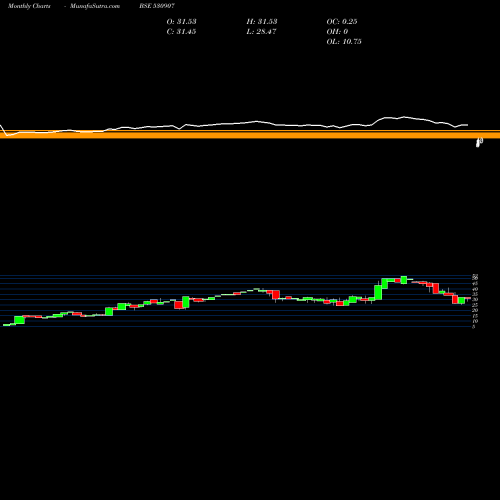Click the 35 price axis label

[475, 294]
